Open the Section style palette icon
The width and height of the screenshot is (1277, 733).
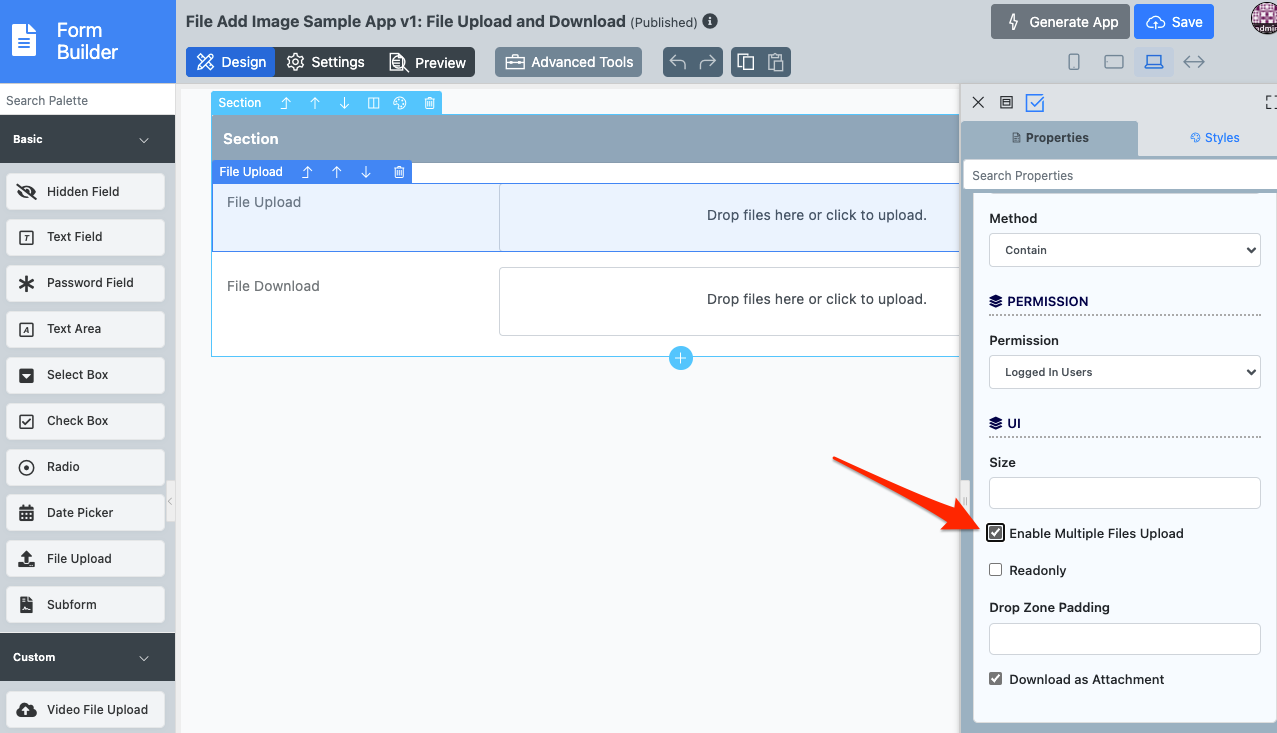pos(400,103)
